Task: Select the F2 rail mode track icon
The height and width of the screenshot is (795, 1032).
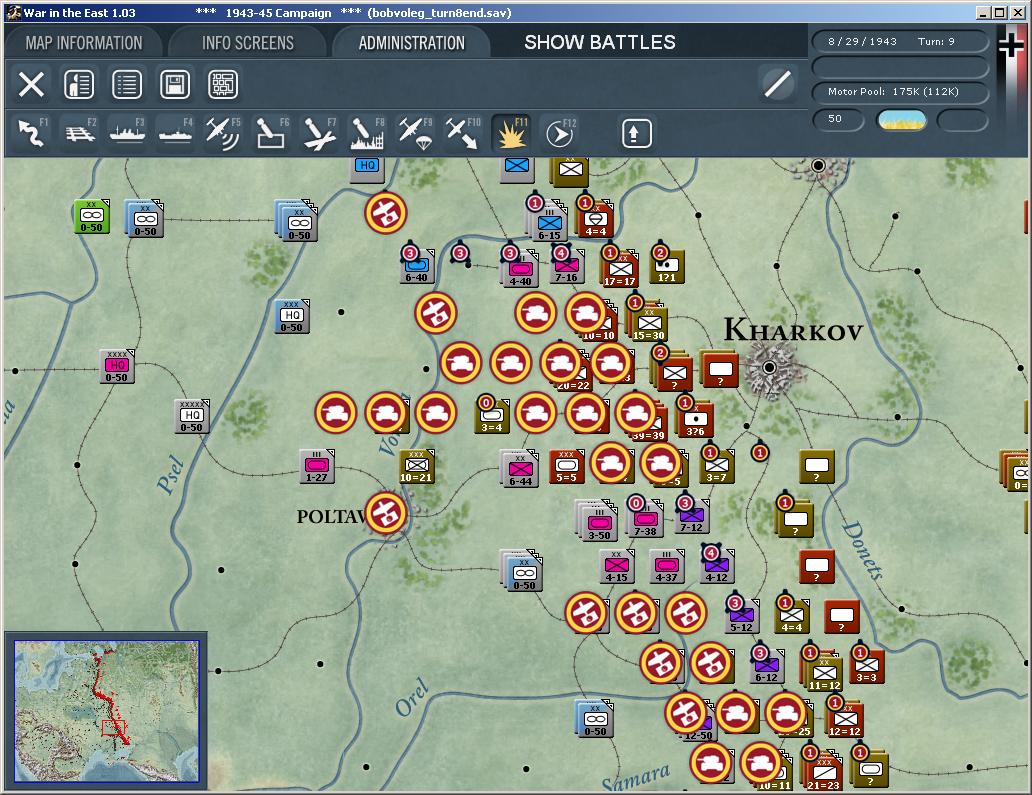Action: click(80, 132)
